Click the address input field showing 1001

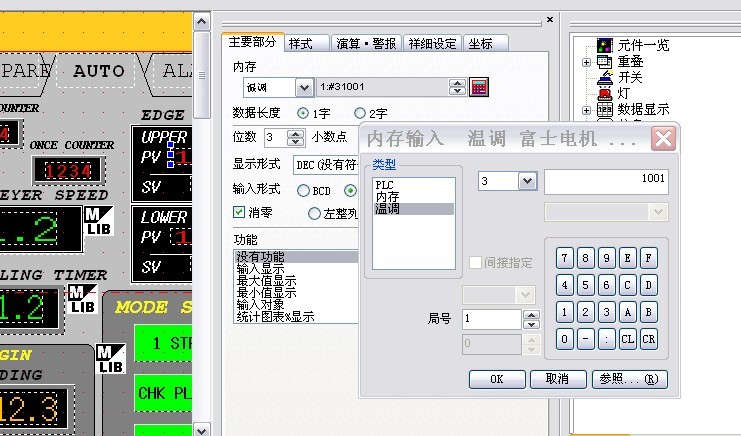(606, 181)
